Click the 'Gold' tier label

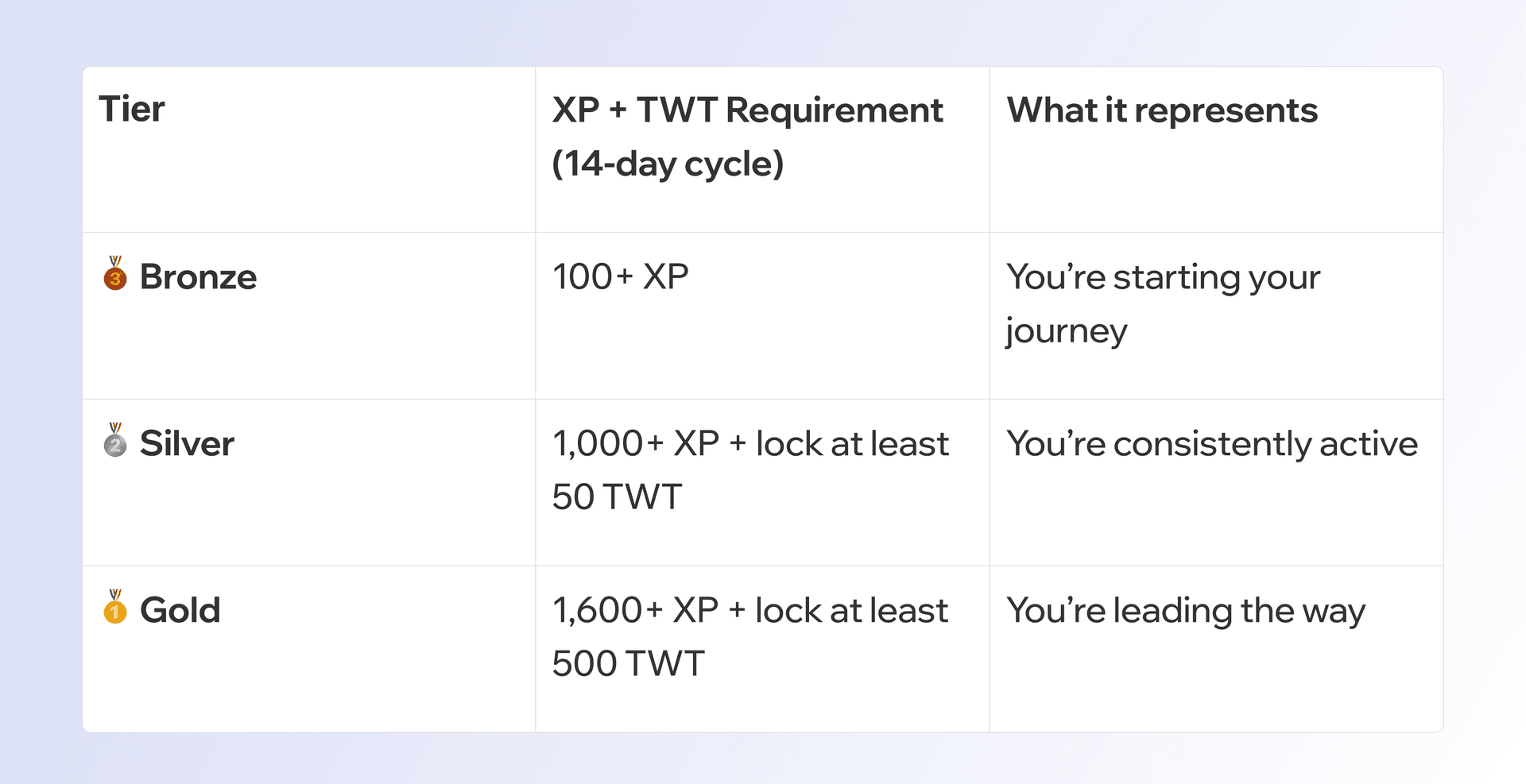pyautogui.click(x=180, y=611)
